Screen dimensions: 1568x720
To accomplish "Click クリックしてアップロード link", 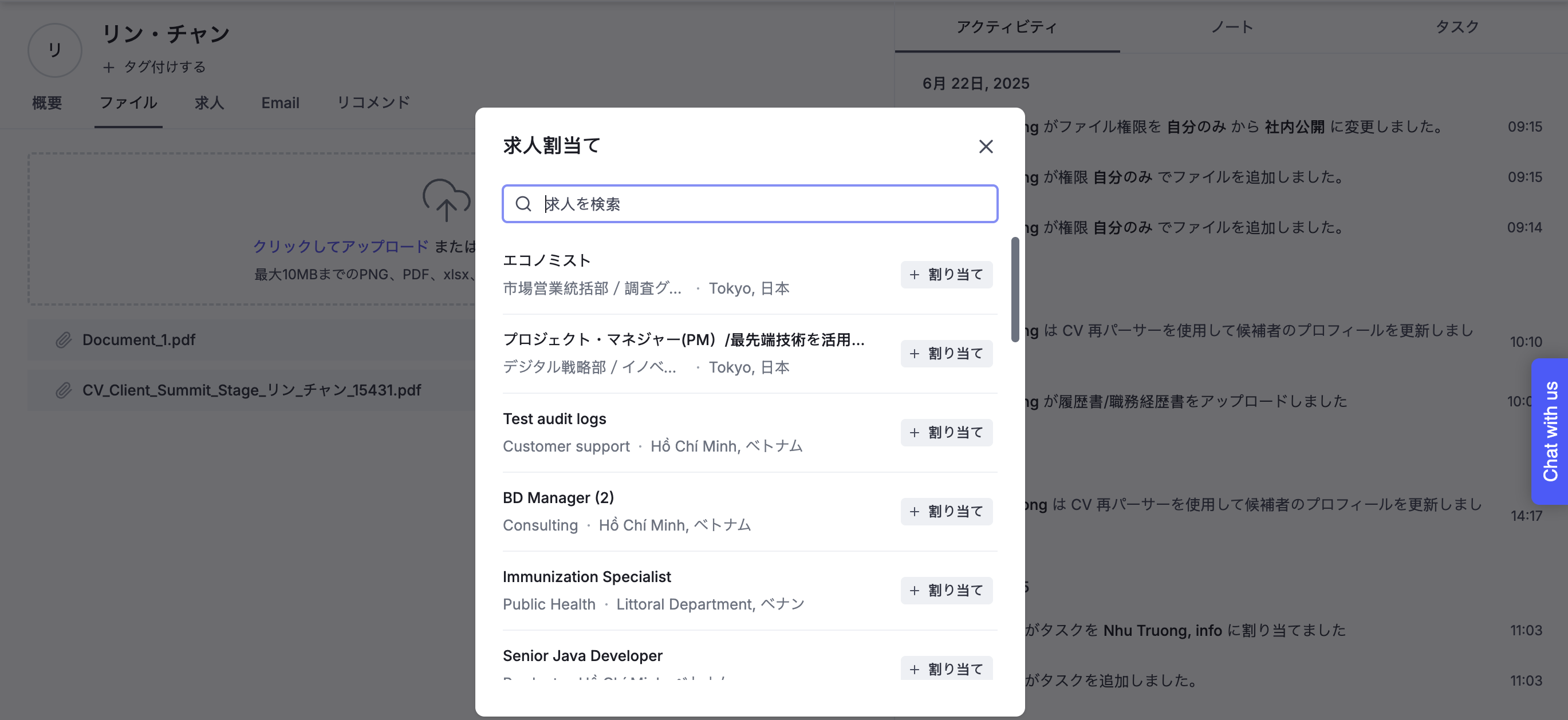I will (x=341, y=246).
